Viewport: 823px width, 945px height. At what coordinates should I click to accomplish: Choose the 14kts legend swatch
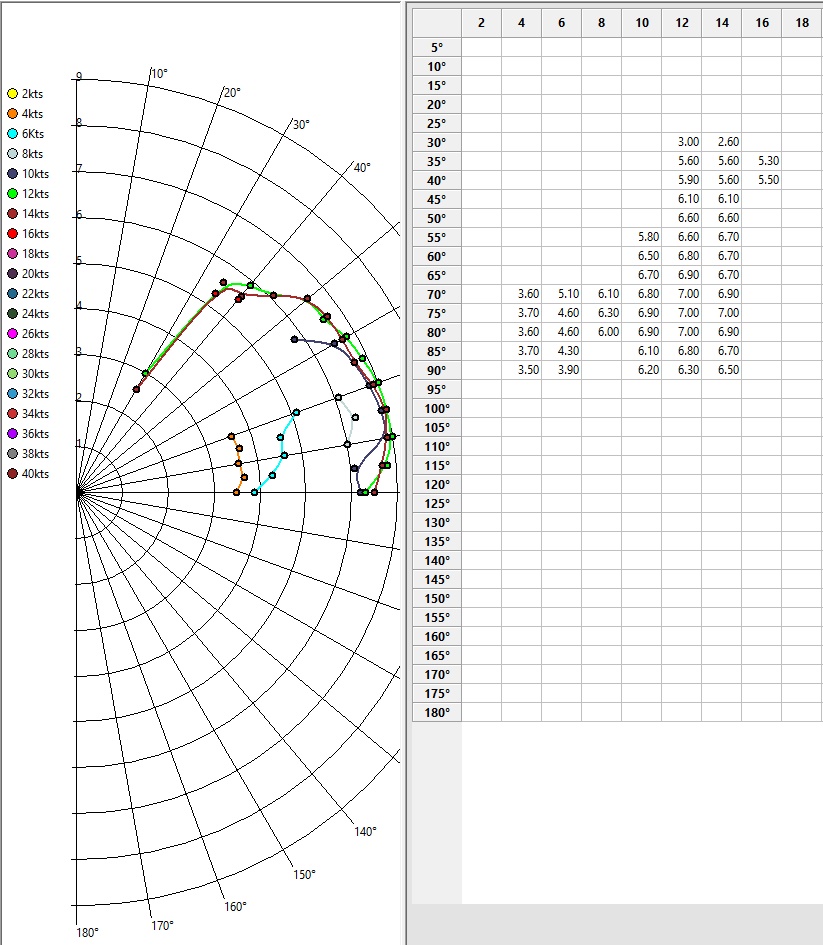click(12, 213)
